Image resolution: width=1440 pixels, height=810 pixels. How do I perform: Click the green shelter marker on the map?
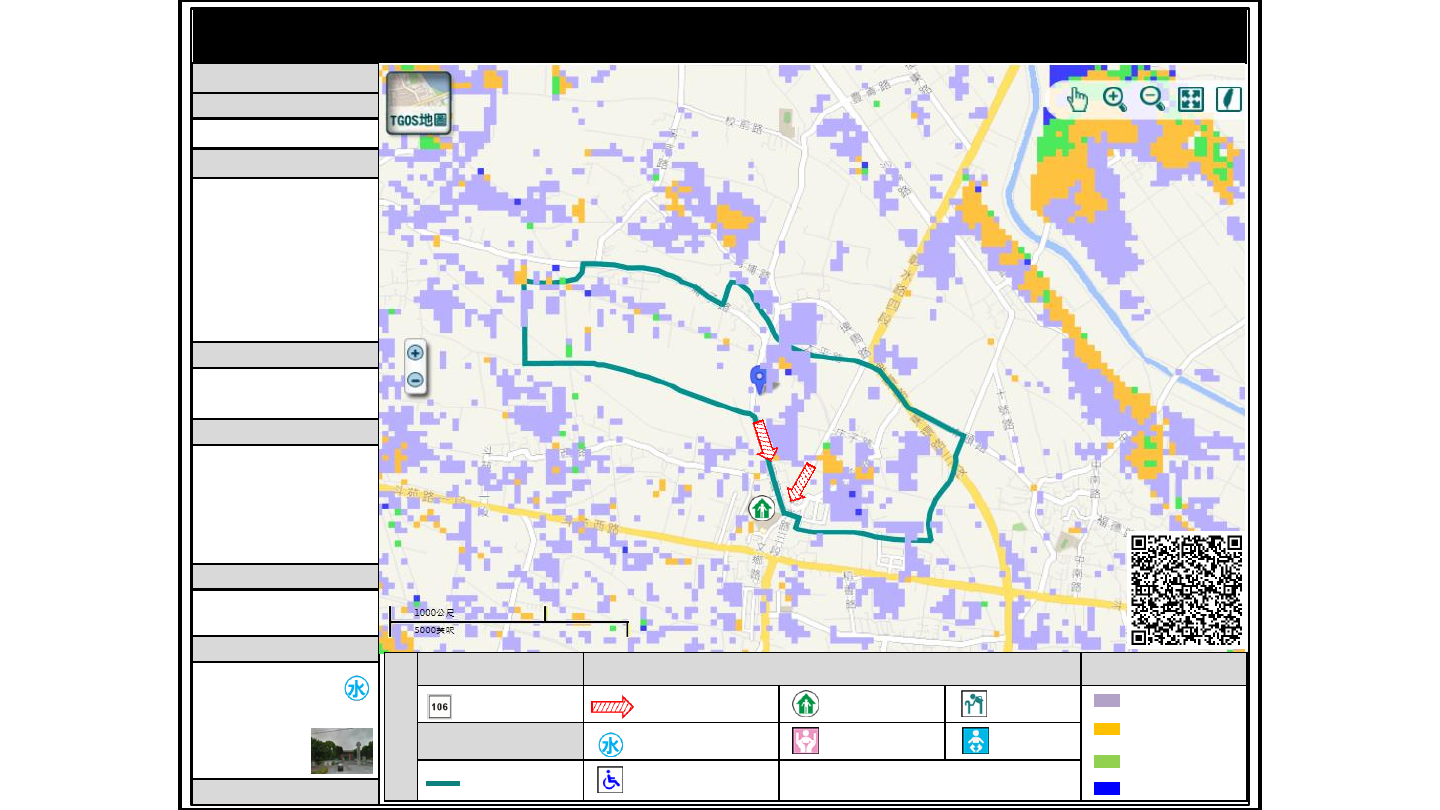pos(762,508)
